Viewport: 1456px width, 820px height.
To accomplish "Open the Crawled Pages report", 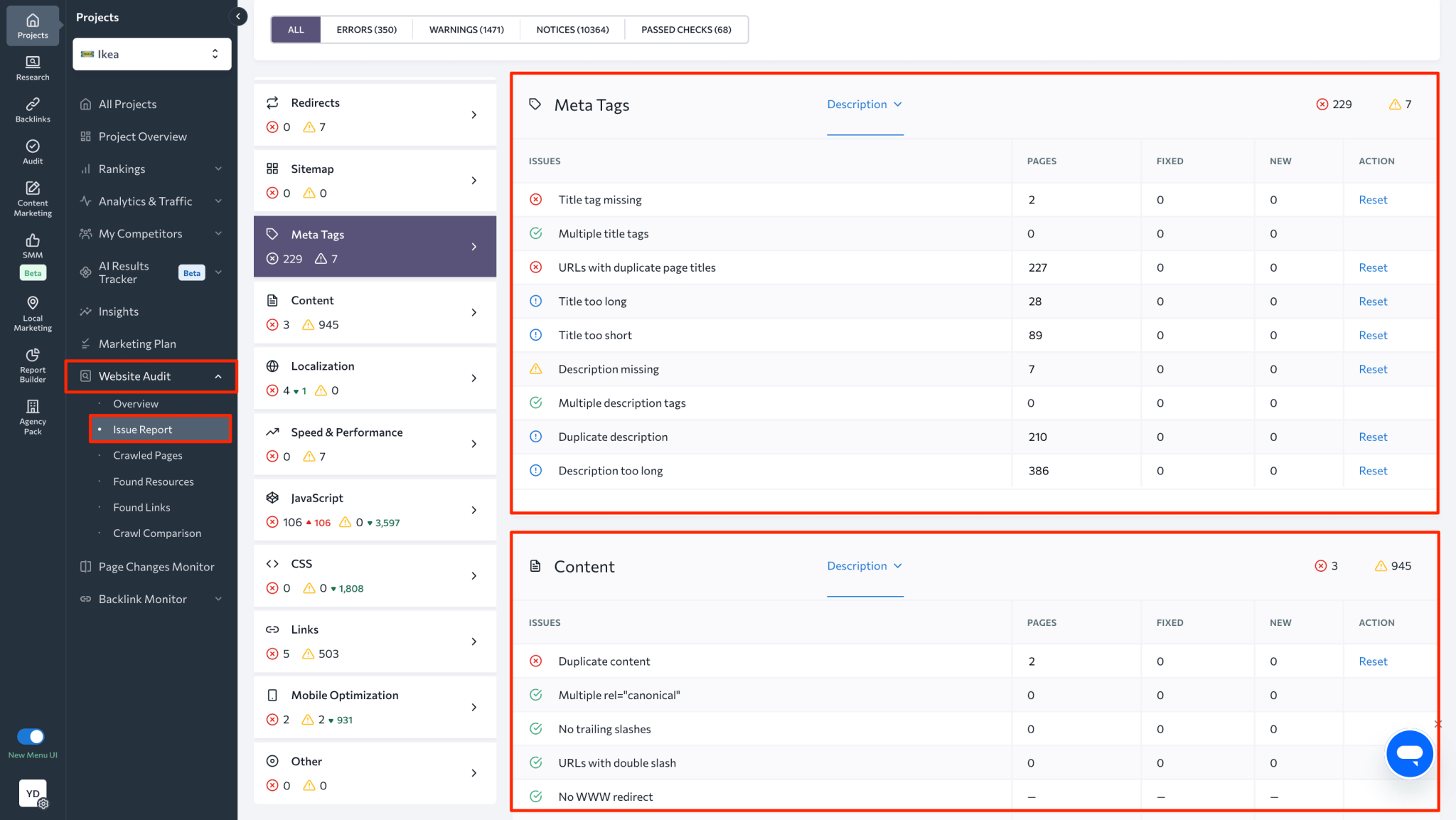I will [148, 455].
